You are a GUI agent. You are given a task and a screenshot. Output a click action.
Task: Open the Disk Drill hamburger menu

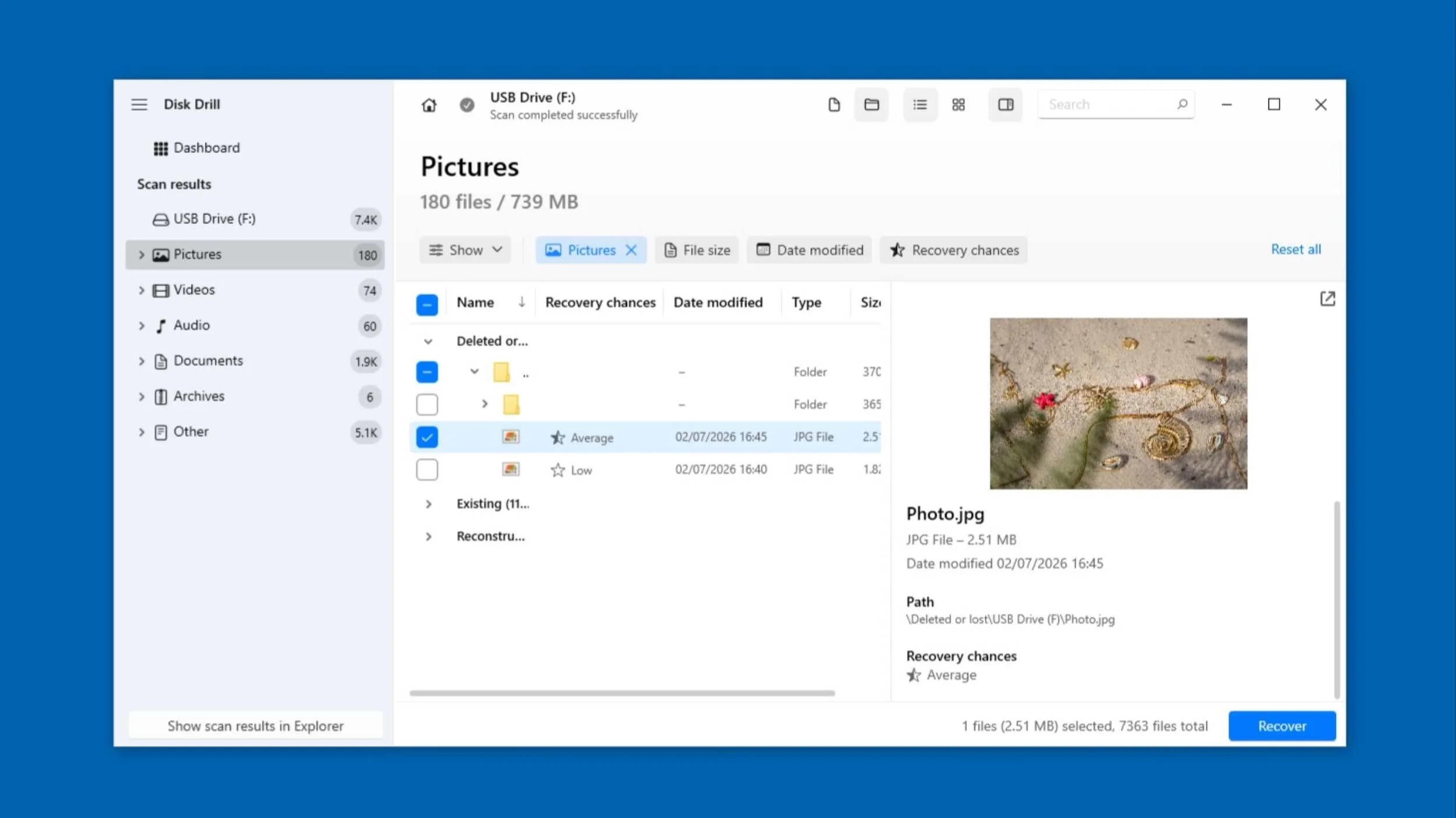pos(139,105)
